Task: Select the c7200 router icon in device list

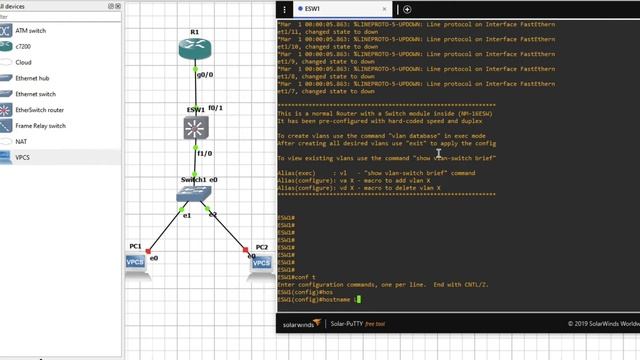Action: coord(5,47)
